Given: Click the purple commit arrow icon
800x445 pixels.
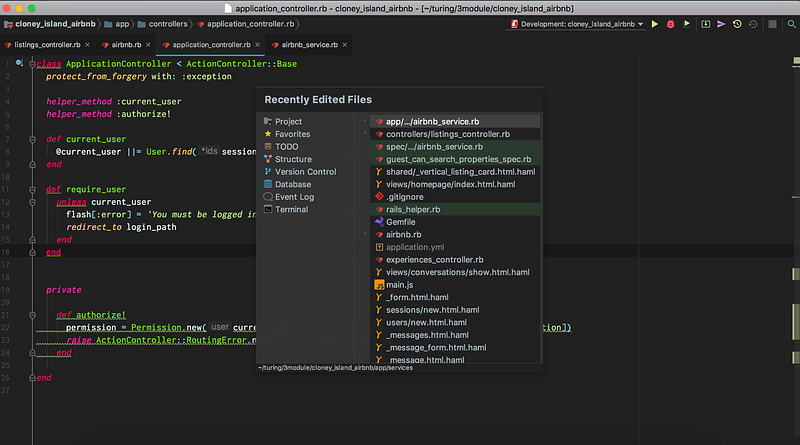Looking at the screenshot, I should tap(721, 23).
